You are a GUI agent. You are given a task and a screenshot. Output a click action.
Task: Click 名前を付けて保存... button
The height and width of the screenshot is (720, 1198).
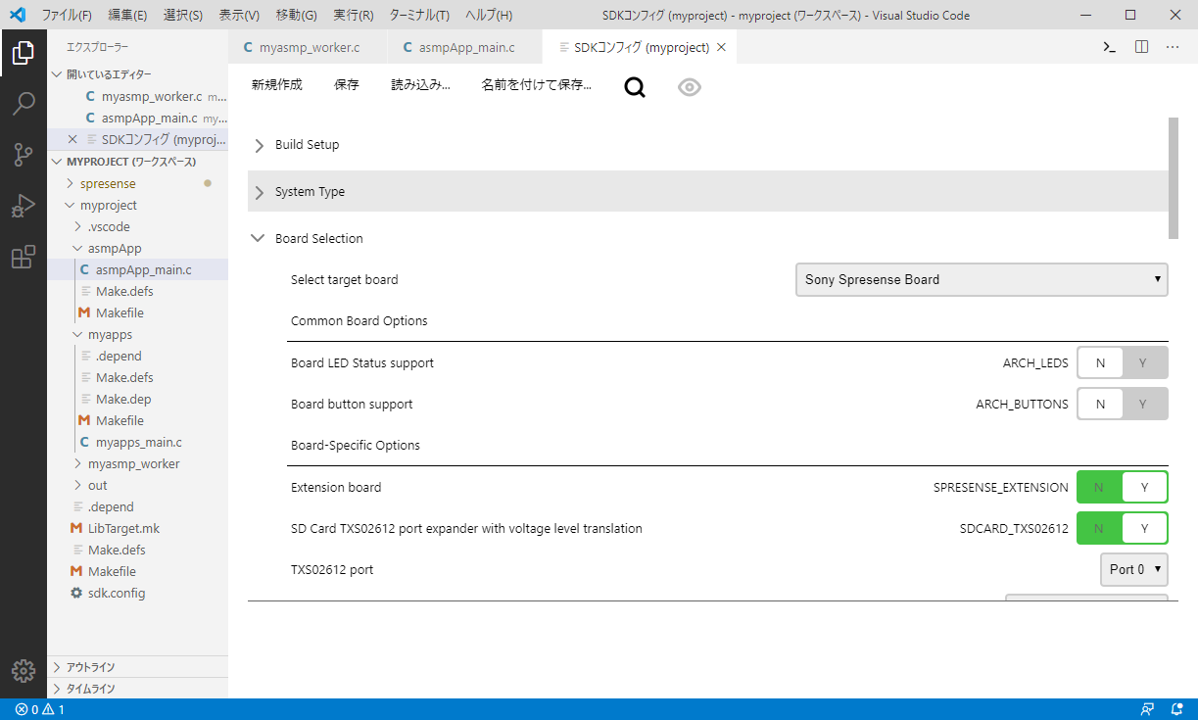pyautogui.click(x=536, y=85)
